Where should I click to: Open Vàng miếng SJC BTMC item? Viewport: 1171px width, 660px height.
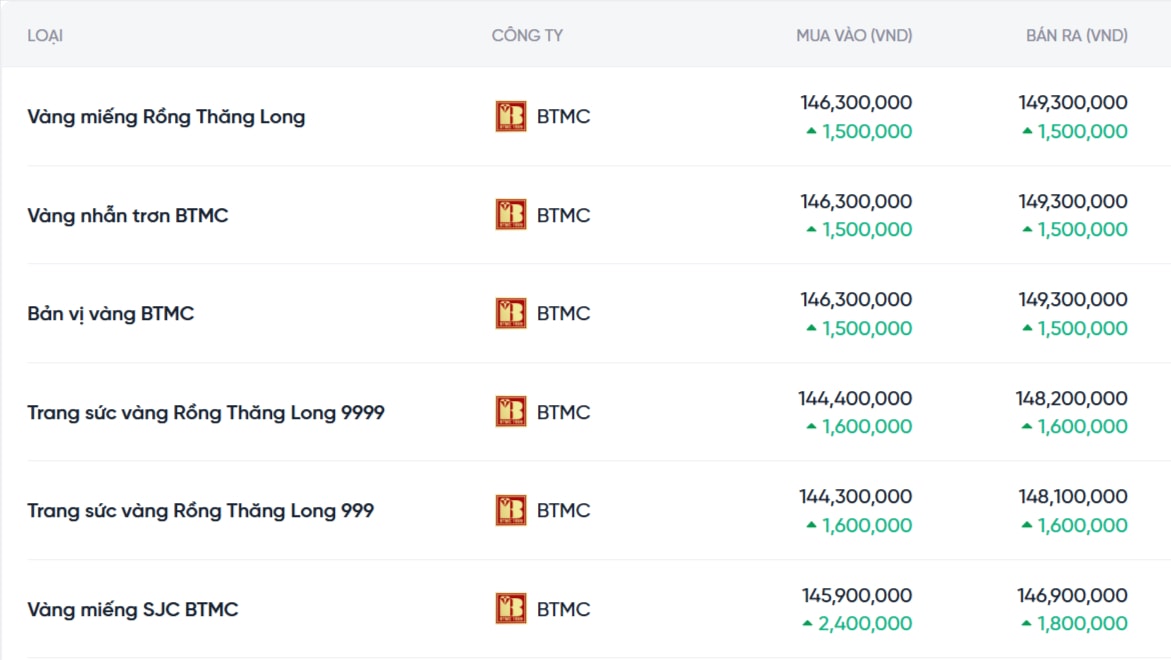133,609
